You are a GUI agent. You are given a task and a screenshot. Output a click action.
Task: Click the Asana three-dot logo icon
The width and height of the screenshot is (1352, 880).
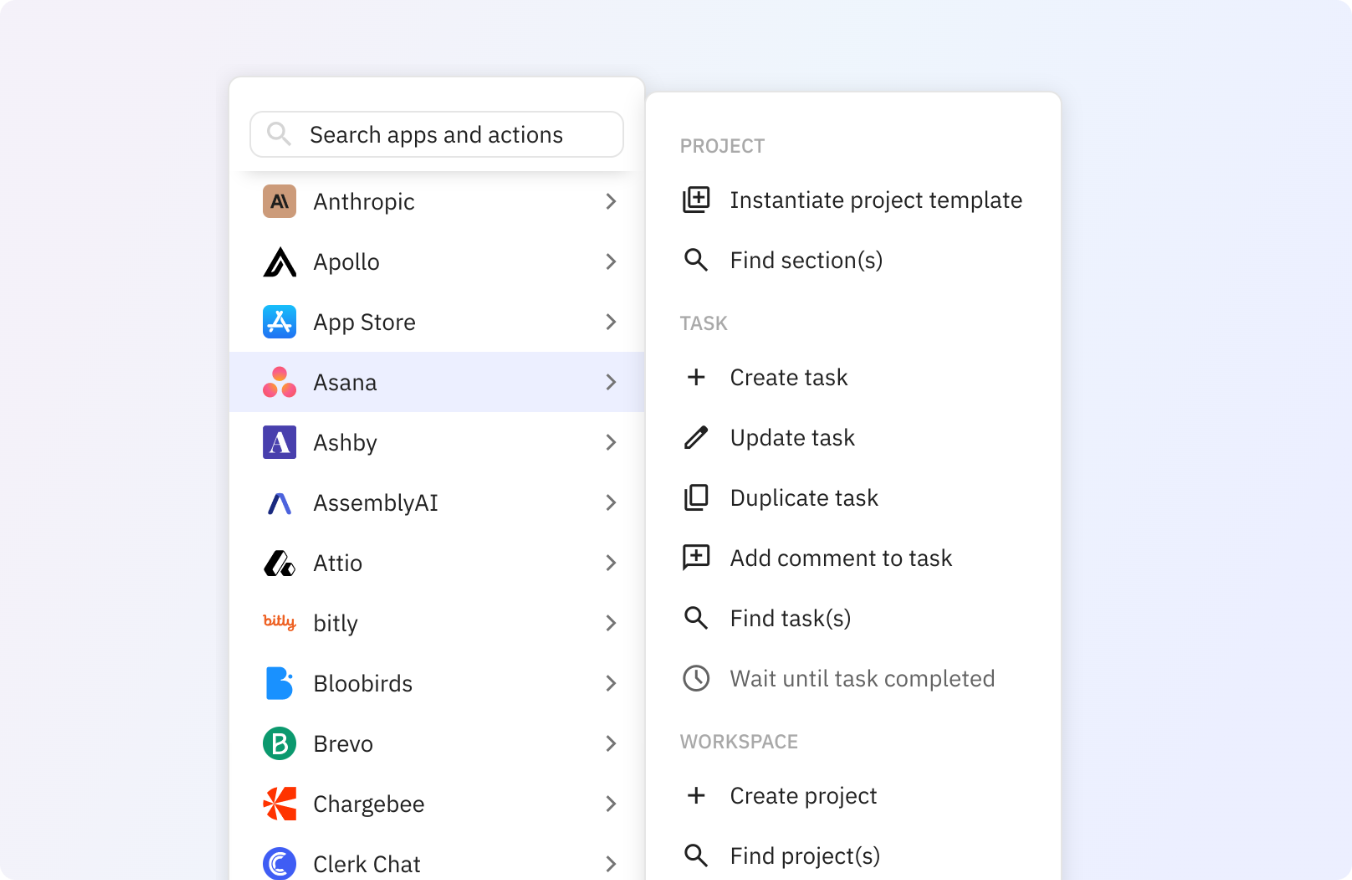(x=279, y=382)
